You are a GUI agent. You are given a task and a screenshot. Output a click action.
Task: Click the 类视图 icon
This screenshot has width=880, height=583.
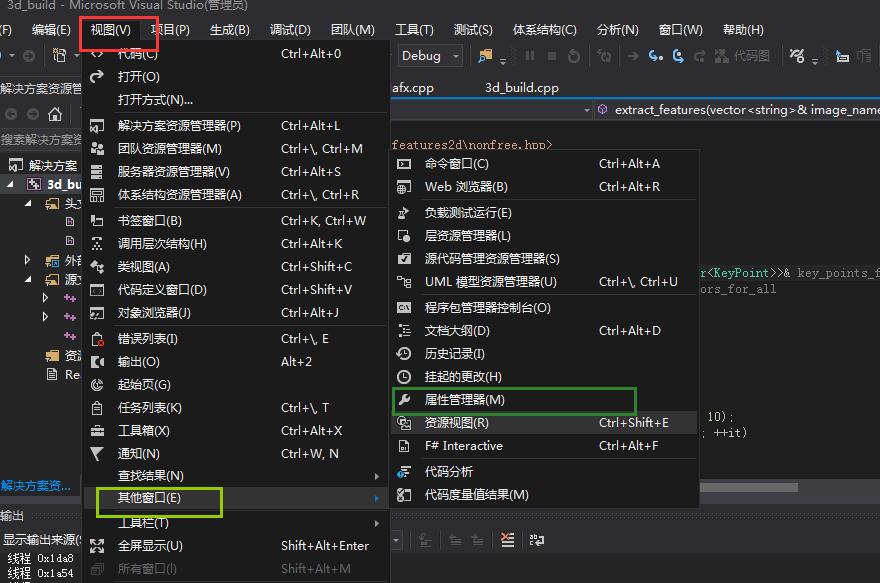(x=97, y=267)
